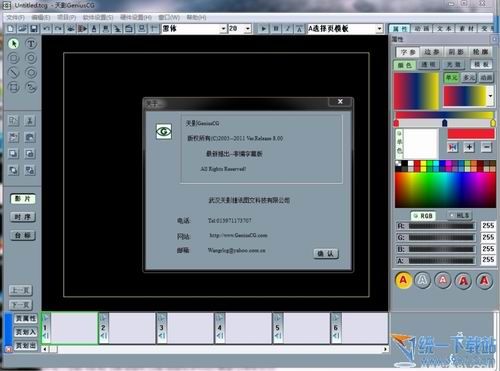Switch to the 素材 panel tab
Image resolution: width=500 pixels, height=371 pixels.
coord(467,29)
